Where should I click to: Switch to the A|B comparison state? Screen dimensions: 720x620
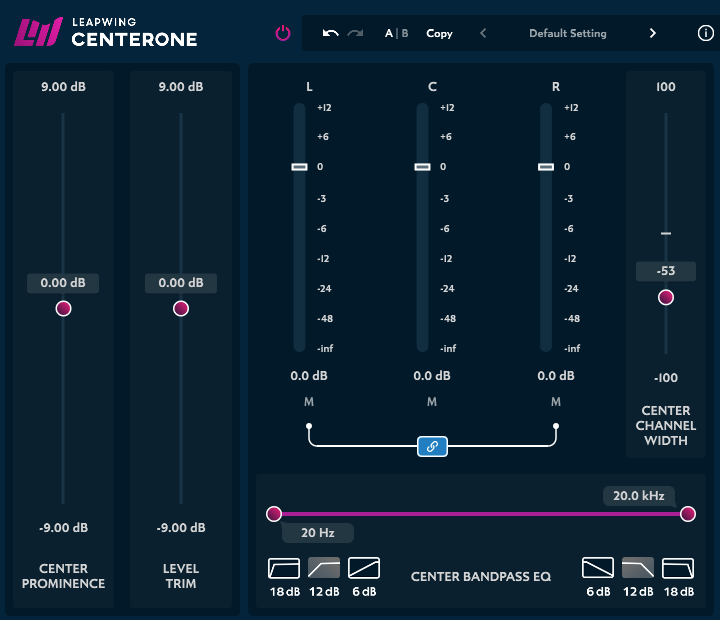click(397, 33)
